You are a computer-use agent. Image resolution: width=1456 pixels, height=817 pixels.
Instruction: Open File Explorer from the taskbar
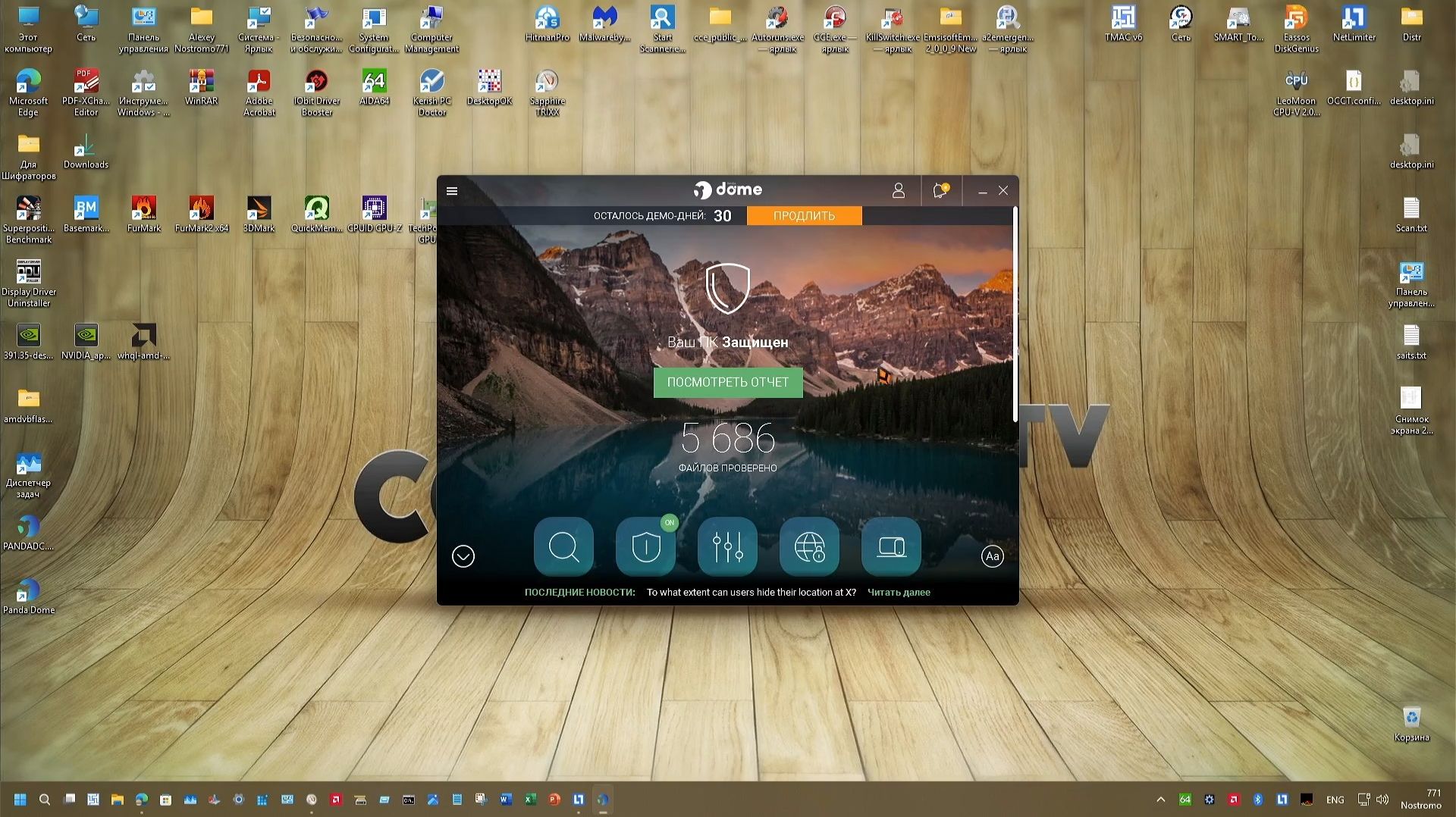point(118,800)
